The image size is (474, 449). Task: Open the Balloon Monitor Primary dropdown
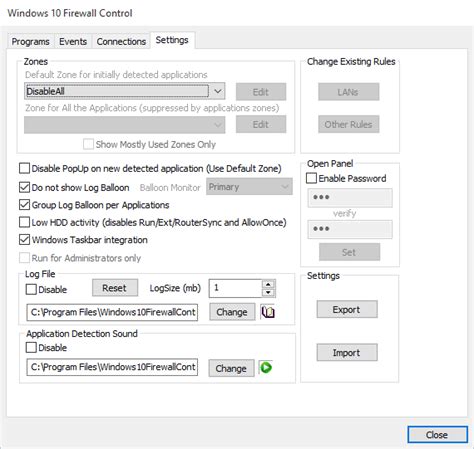[249, 187]
